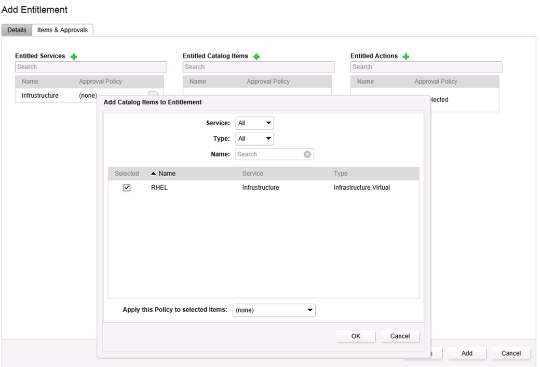Switch to Items & Approvals tab
The image size is (540, 367).
63,30
